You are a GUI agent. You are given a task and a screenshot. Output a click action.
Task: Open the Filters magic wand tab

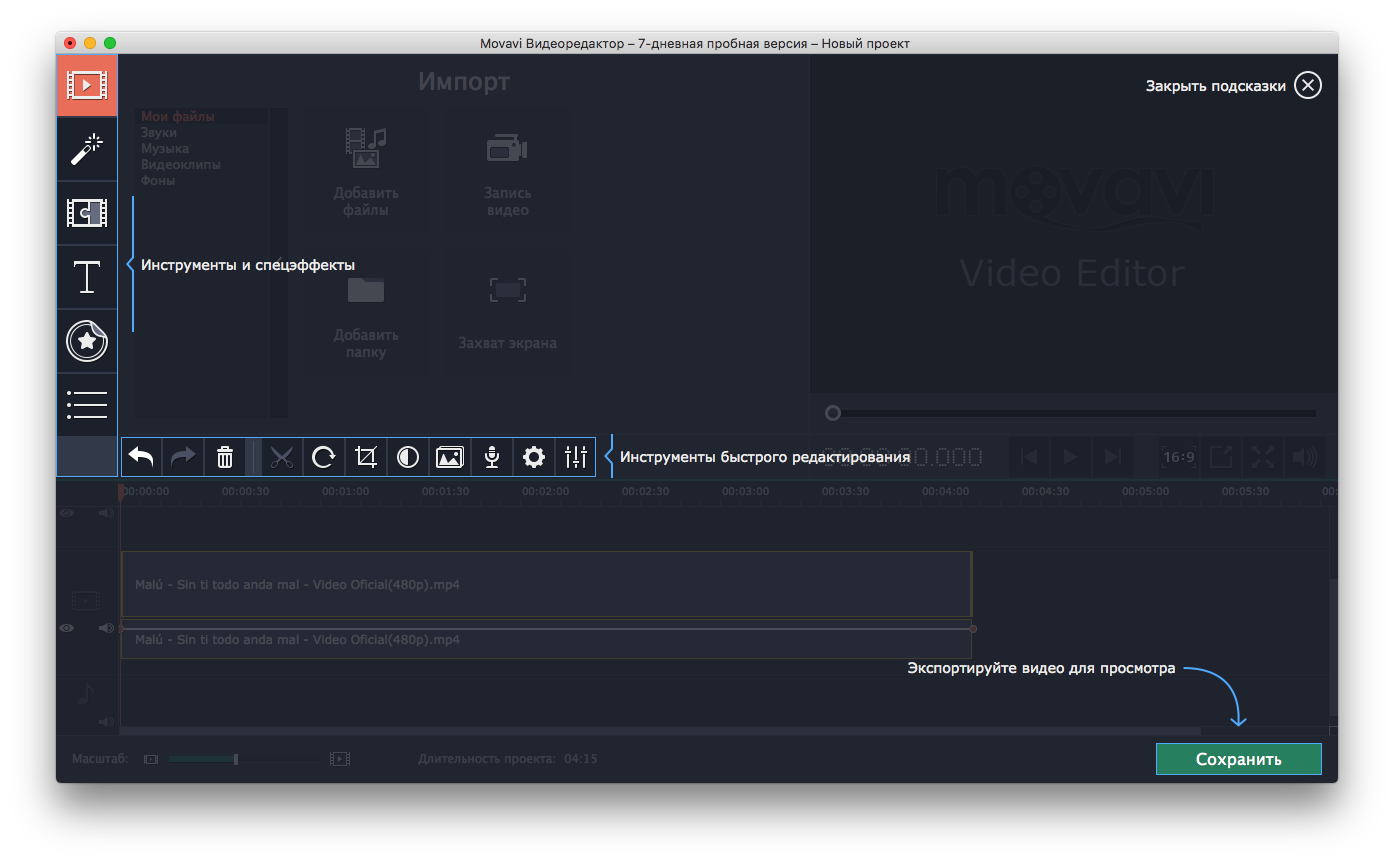point(87,149)
